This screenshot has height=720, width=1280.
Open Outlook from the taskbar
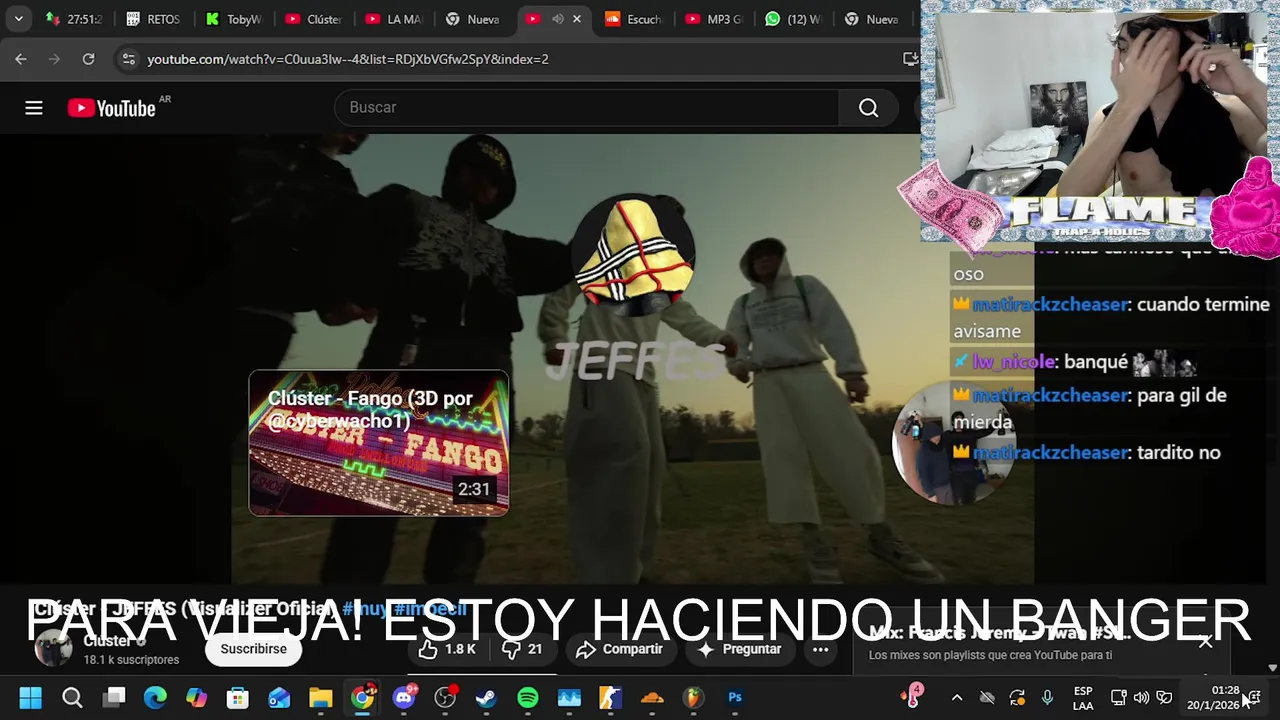click(x=279, y=698)
